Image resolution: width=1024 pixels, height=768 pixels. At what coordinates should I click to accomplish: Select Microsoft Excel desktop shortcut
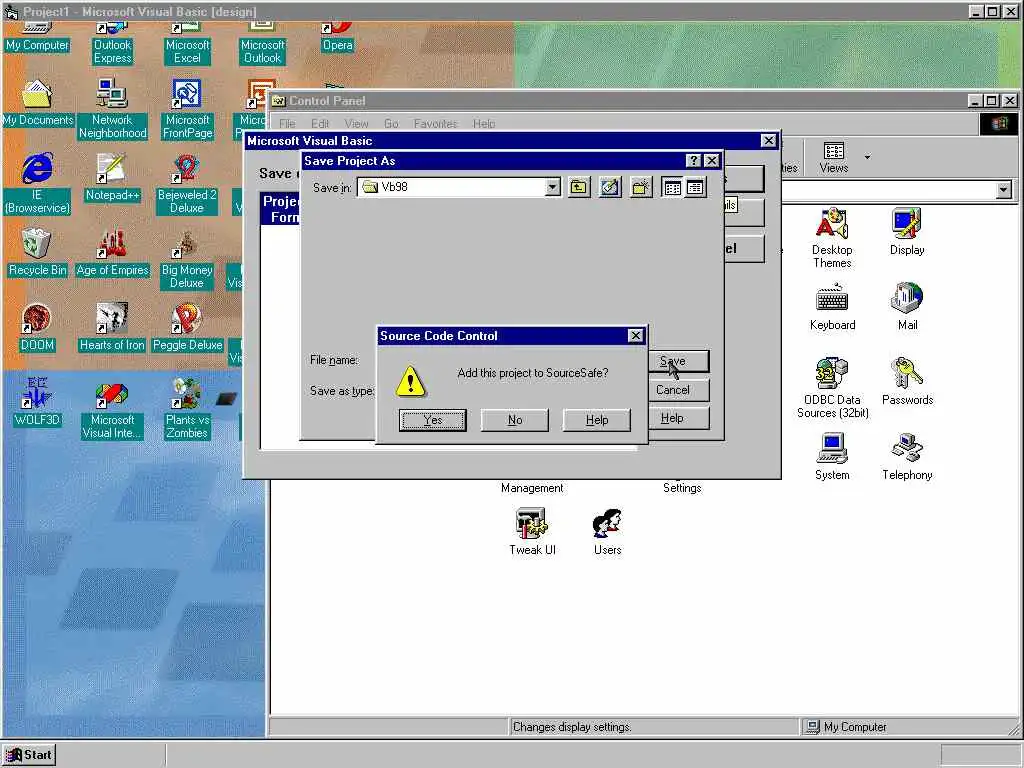click(x=187, y=44)
